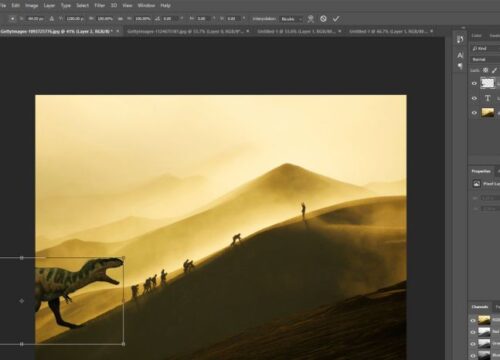The width and height of the screenshot is (500, 360).
Task: Toggle visibility of the Blue channel
Action: pyautogui.click(x=473, y=355)
